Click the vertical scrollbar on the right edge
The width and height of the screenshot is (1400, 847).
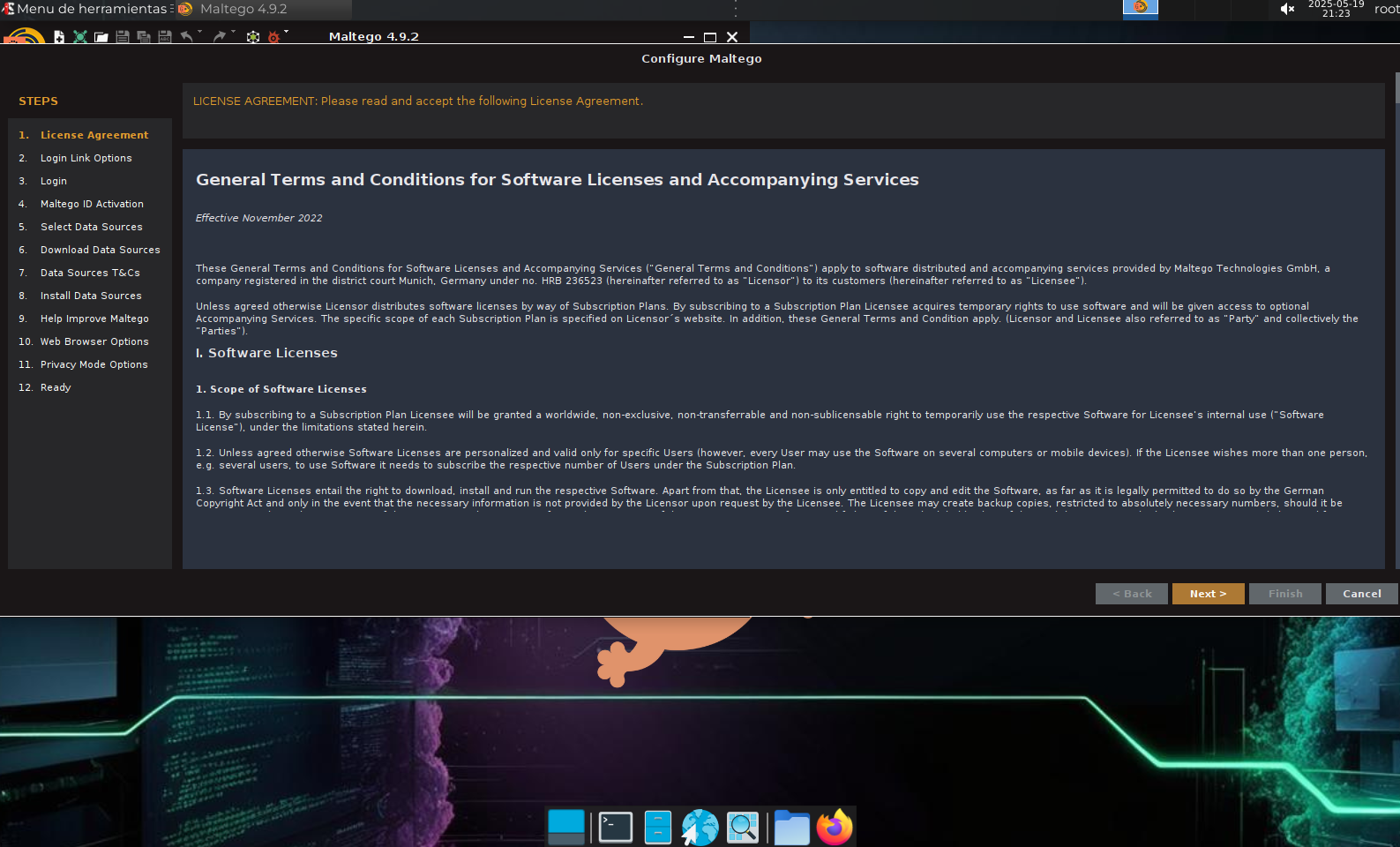[1396, 88]
